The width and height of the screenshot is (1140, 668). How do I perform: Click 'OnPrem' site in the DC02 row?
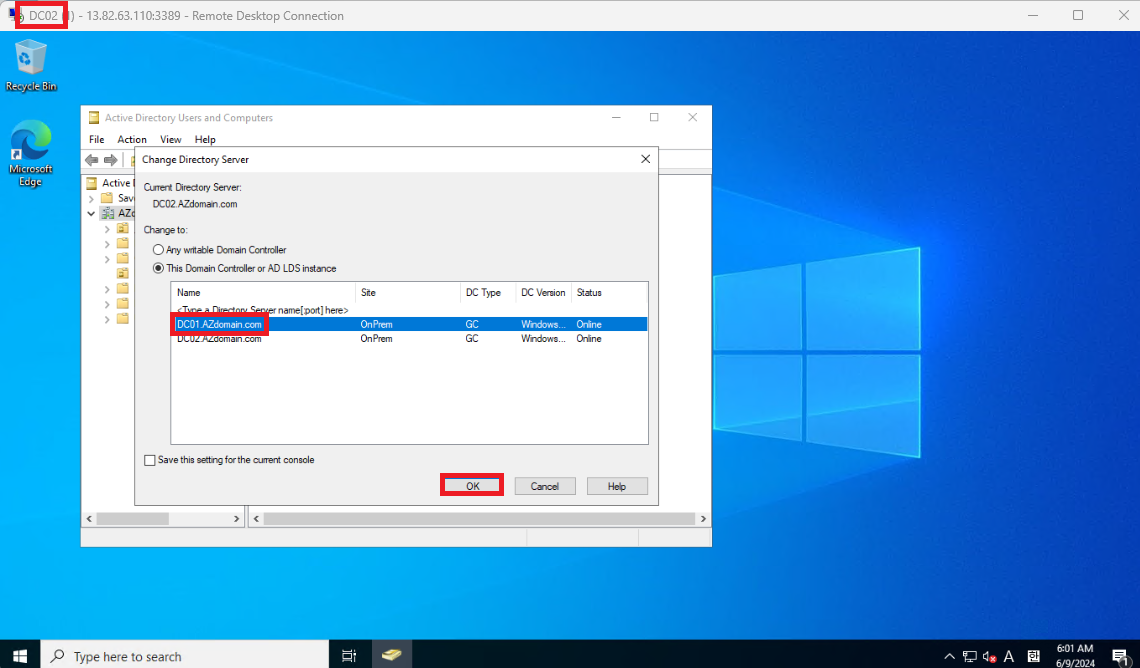(377, 339)
